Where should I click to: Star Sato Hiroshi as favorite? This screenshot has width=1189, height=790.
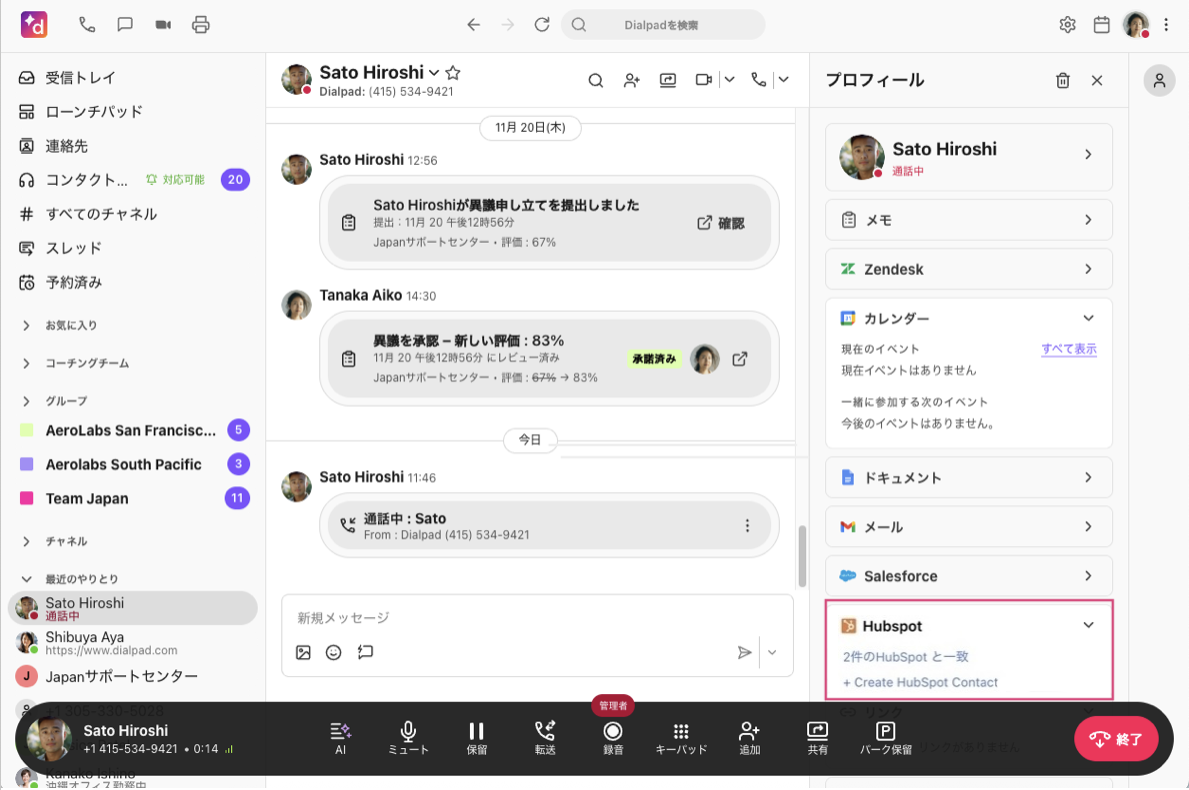pos(453,73)
